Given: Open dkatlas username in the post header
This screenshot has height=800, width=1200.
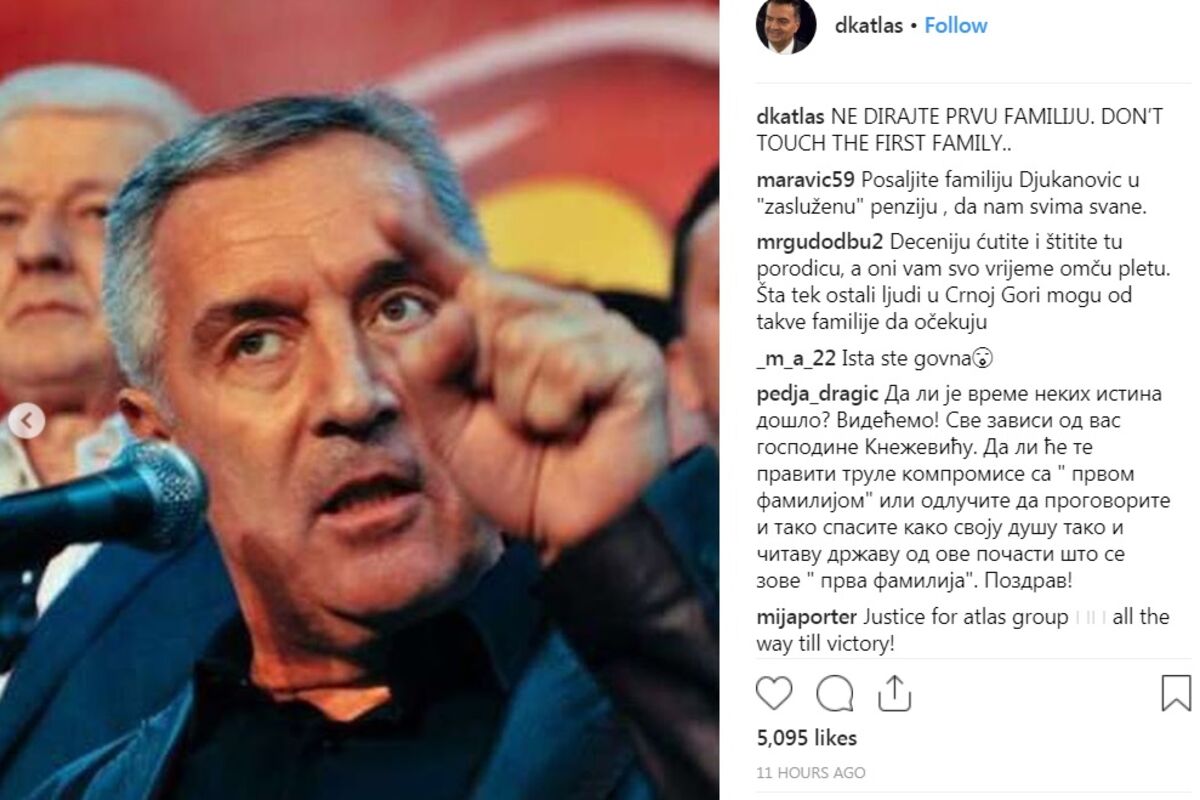Looking at the screenshot, I should [x=868, y=26].
